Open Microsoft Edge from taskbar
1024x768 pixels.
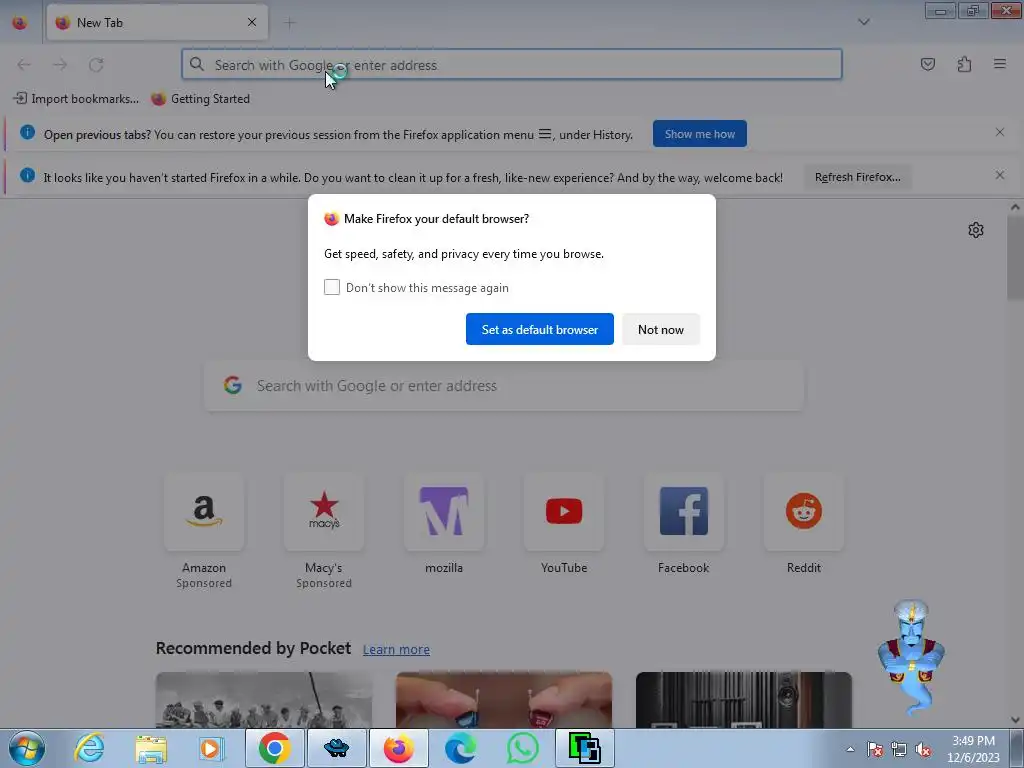tap(460, 748)
